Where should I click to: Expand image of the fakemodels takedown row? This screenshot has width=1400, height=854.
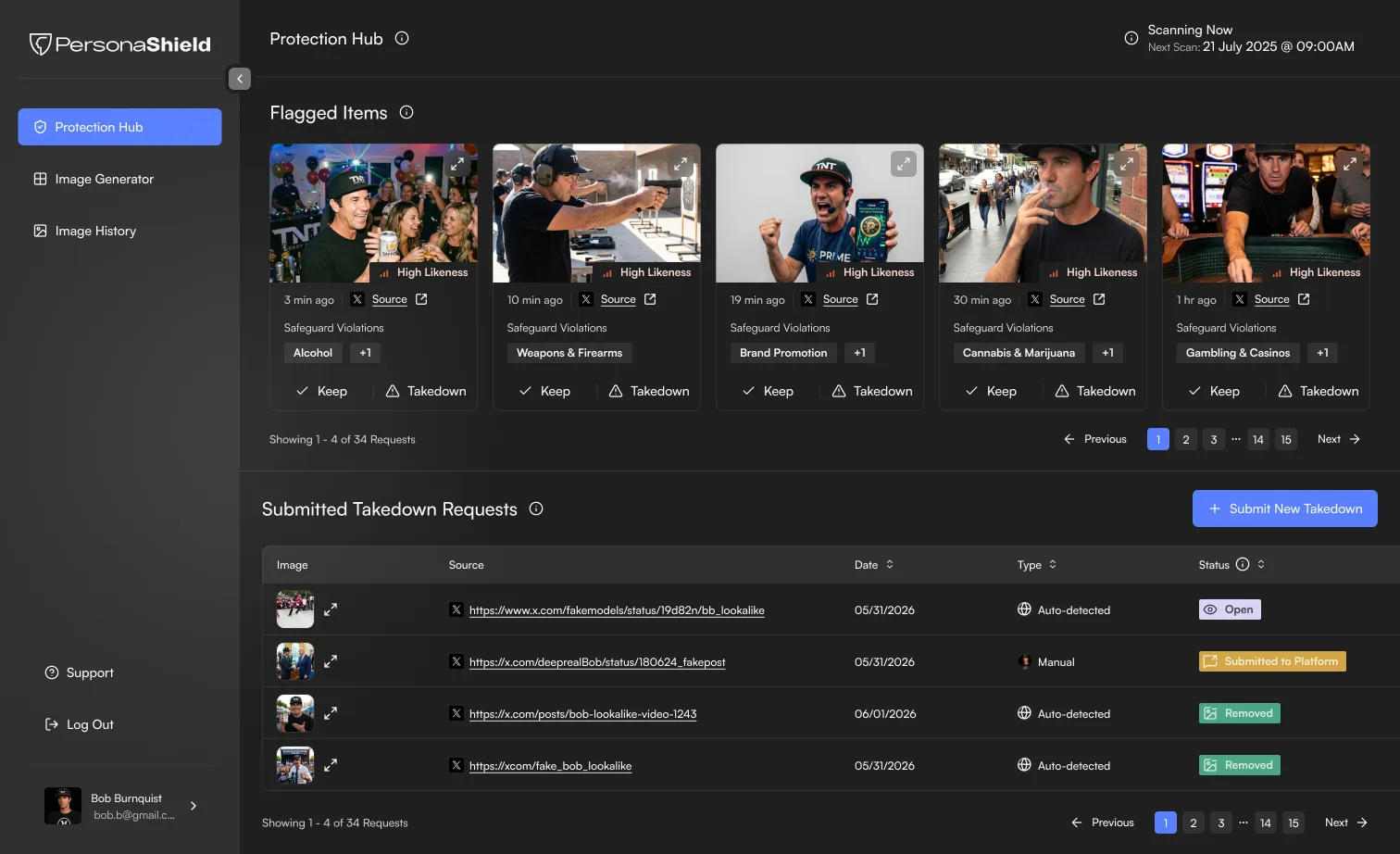click(x=331, y=609)
